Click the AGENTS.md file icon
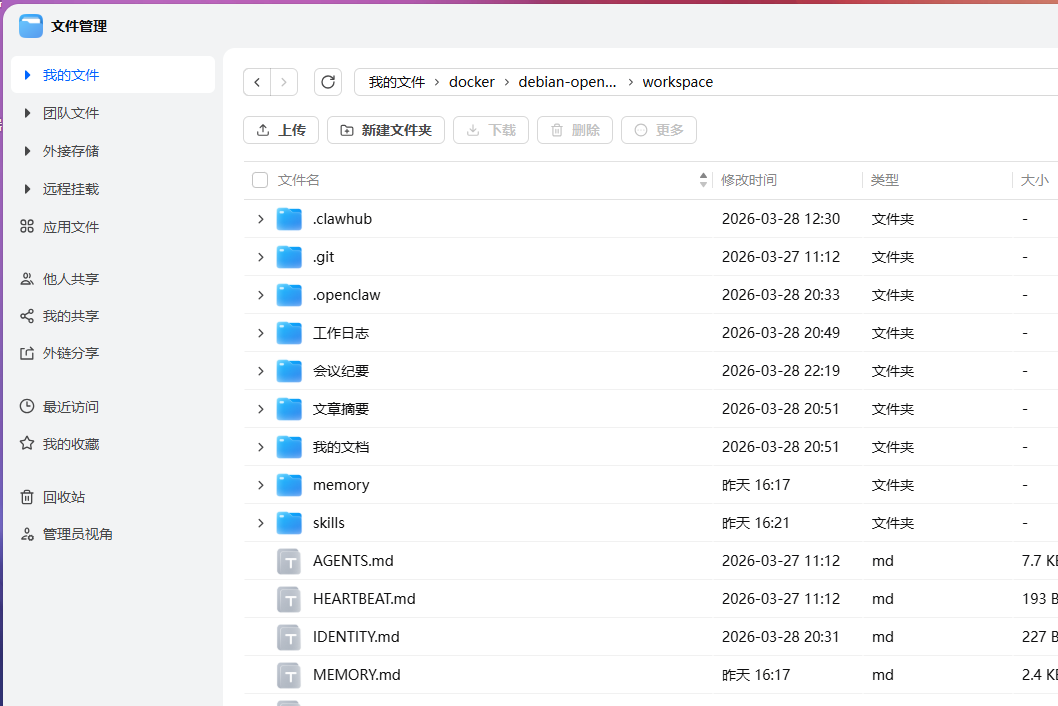Screen dimensions: 1058x706 click(289, 561)
